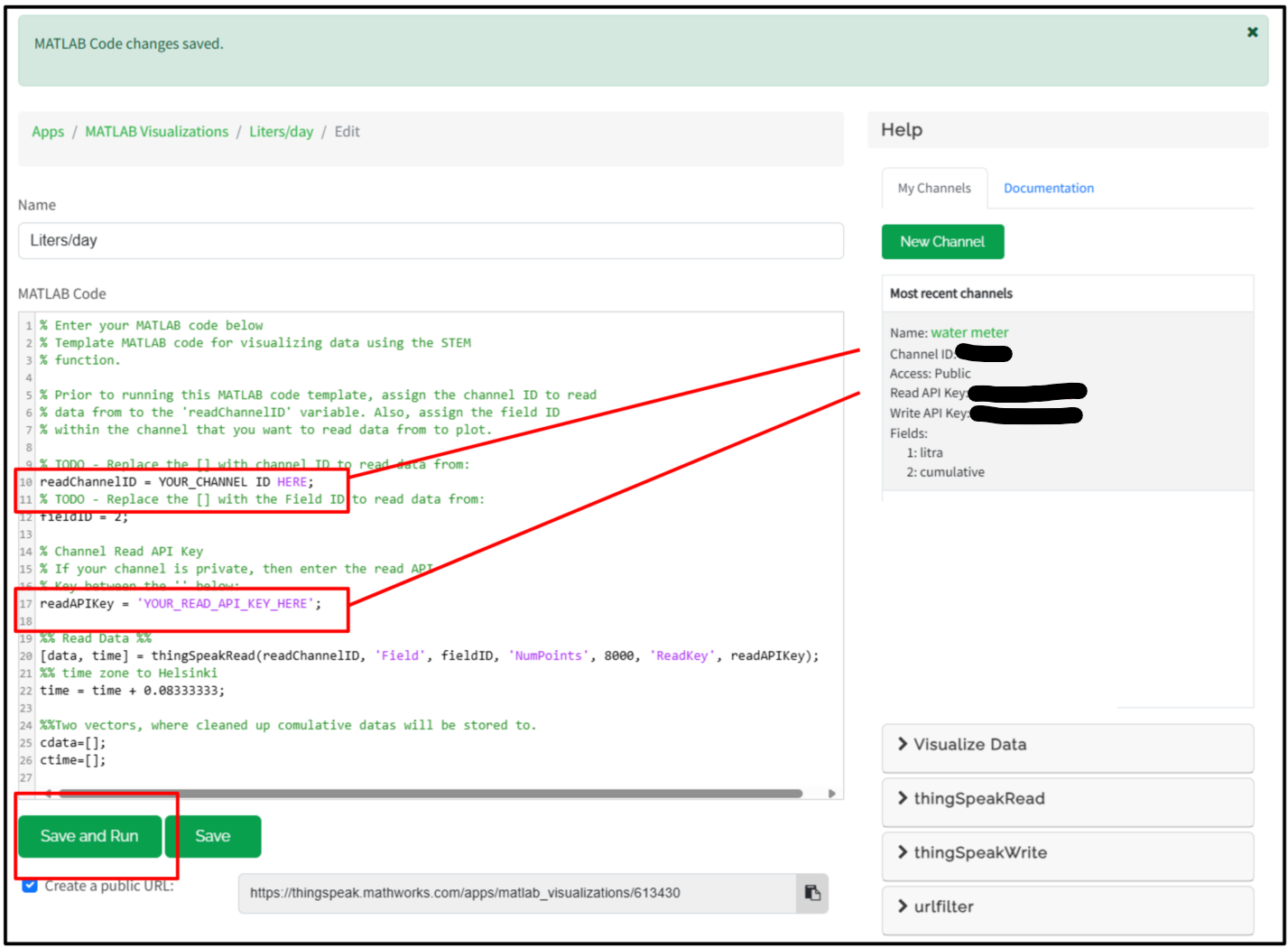
Task: Click comment line starting '% data from to the'
Action: 300,413
